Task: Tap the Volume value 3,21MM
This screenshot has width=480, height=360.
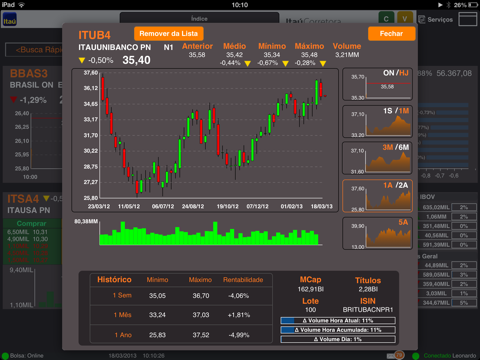Action: click(x=347, y=55)
